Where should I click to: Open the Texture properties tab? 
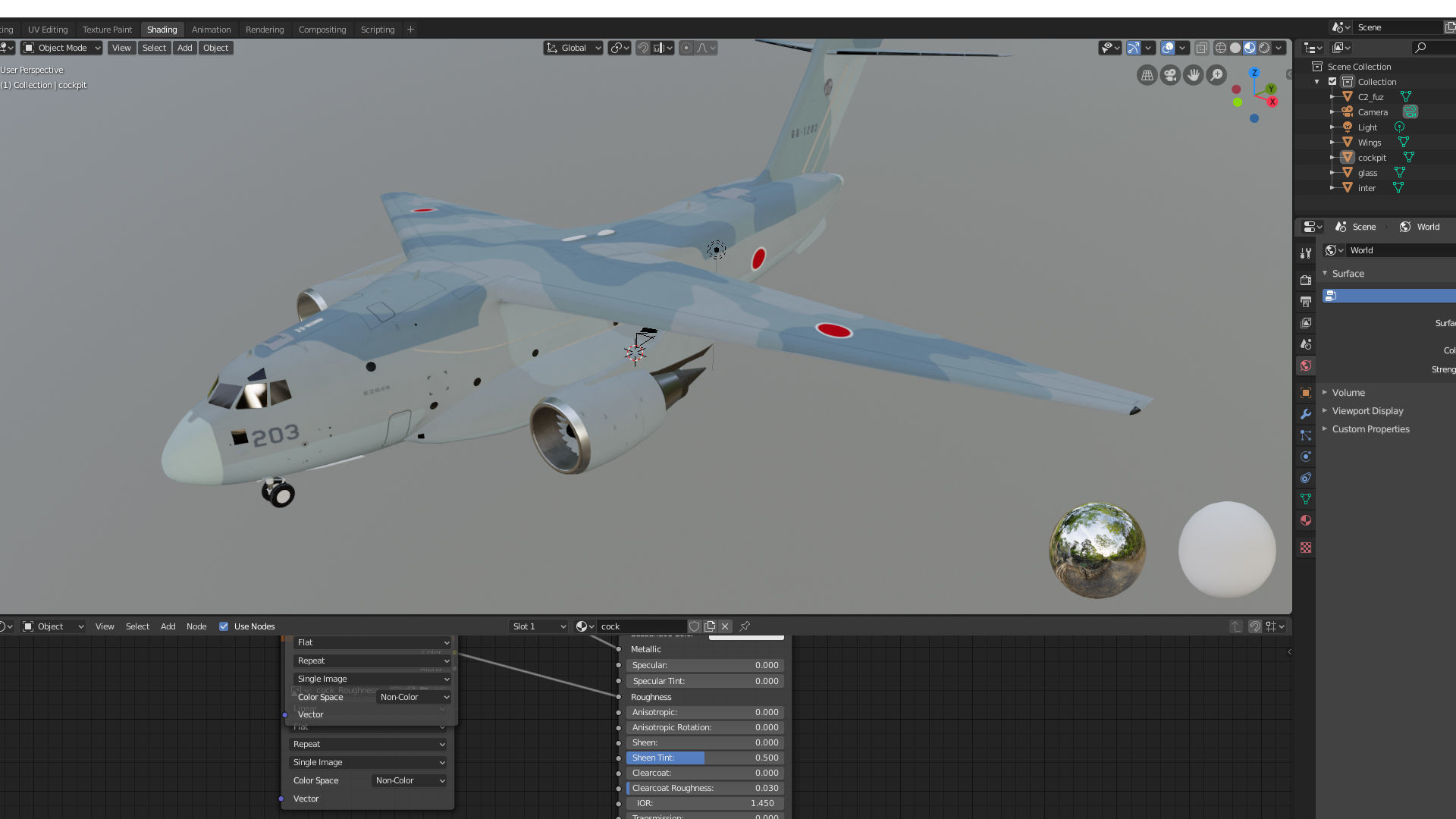1306,548
